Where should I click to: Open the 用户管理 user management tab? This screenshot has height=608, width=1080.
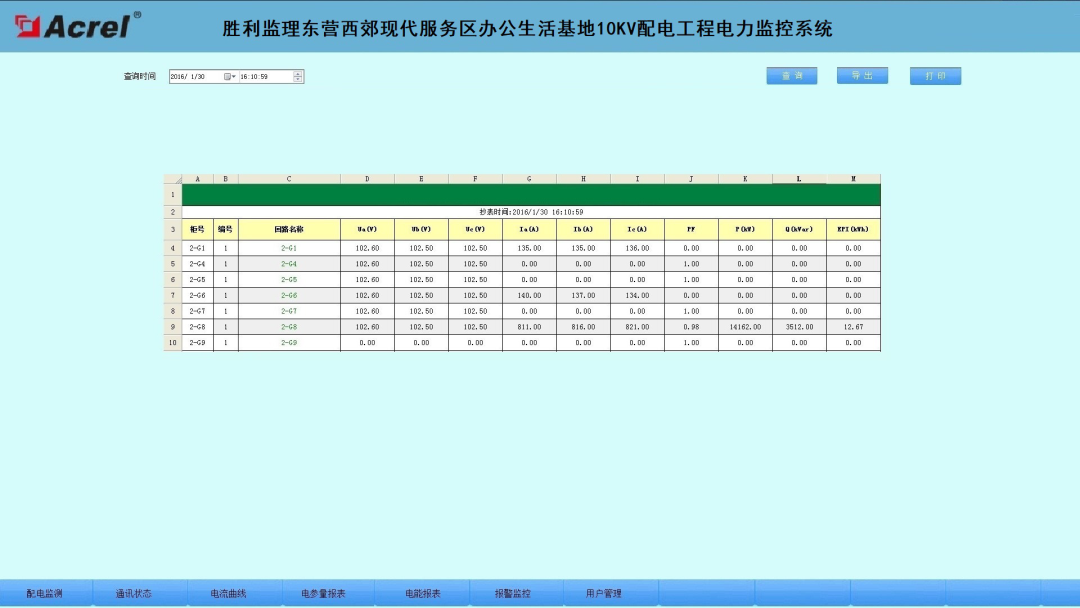pyautogui.click(x=604, y=592)
